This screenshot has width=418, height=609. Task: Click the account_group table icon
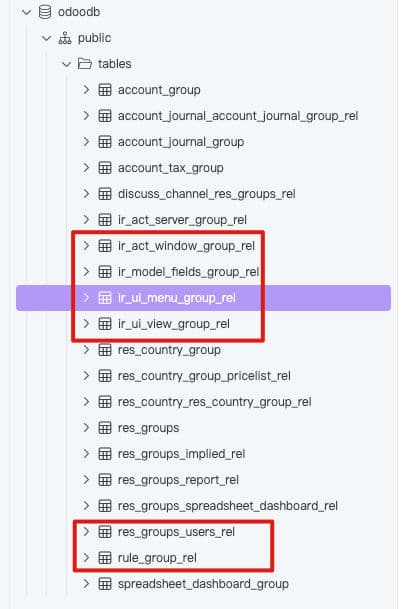[x=105, y=90]
